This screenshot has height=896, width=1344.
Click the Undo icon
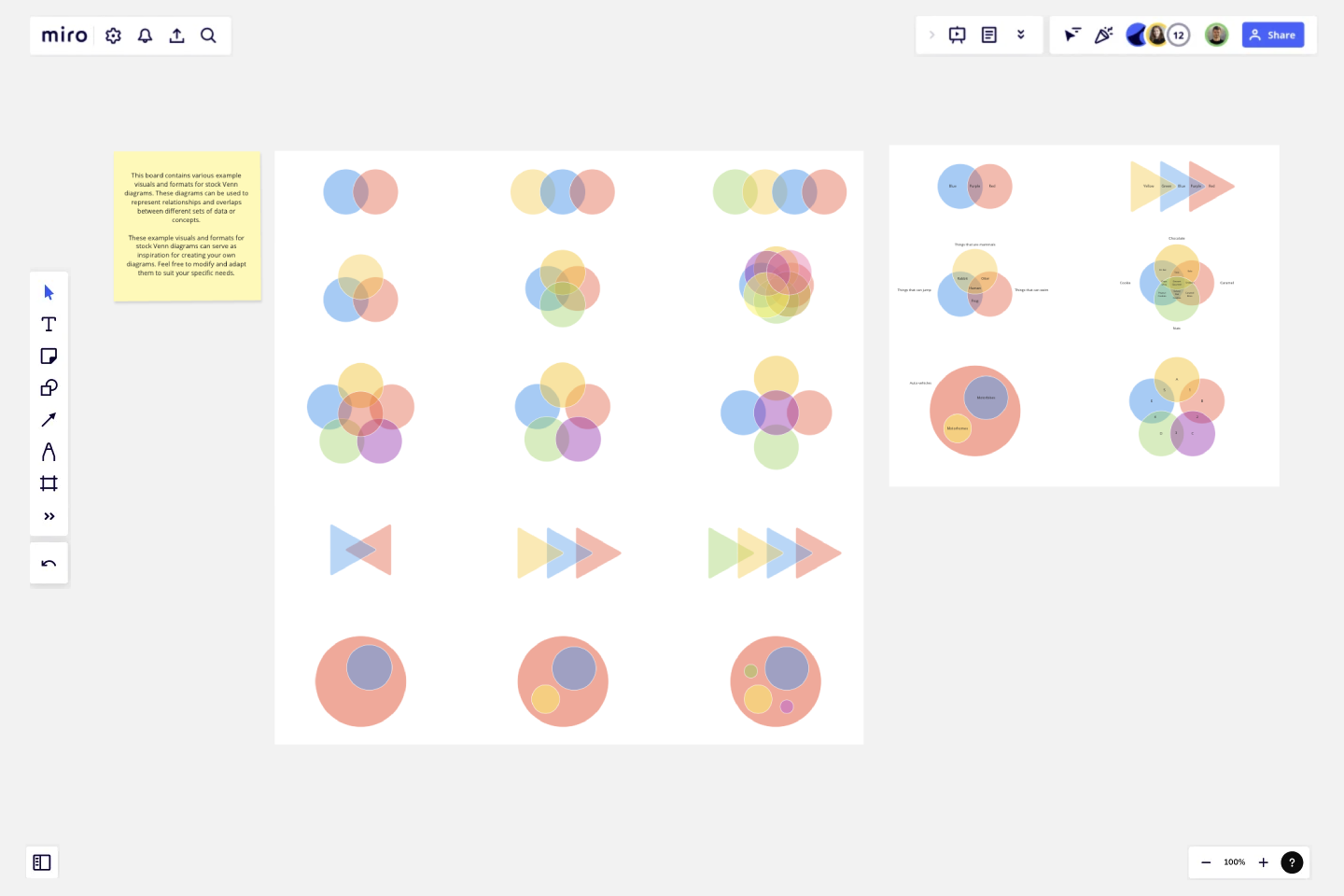49,563
